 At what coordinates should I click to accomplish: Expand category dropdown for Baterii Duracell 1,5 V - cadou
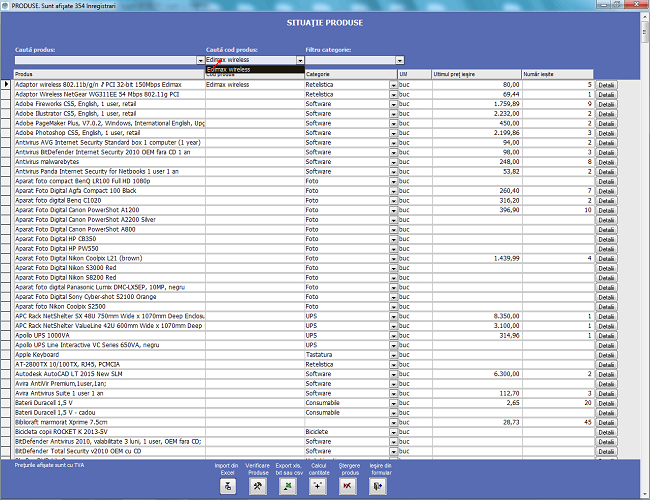393,413
